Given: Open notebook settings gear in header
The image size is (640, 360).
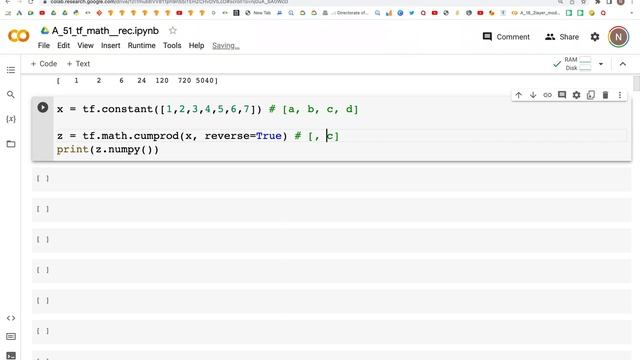Looking at the screenshot, I should pos(595,37).
